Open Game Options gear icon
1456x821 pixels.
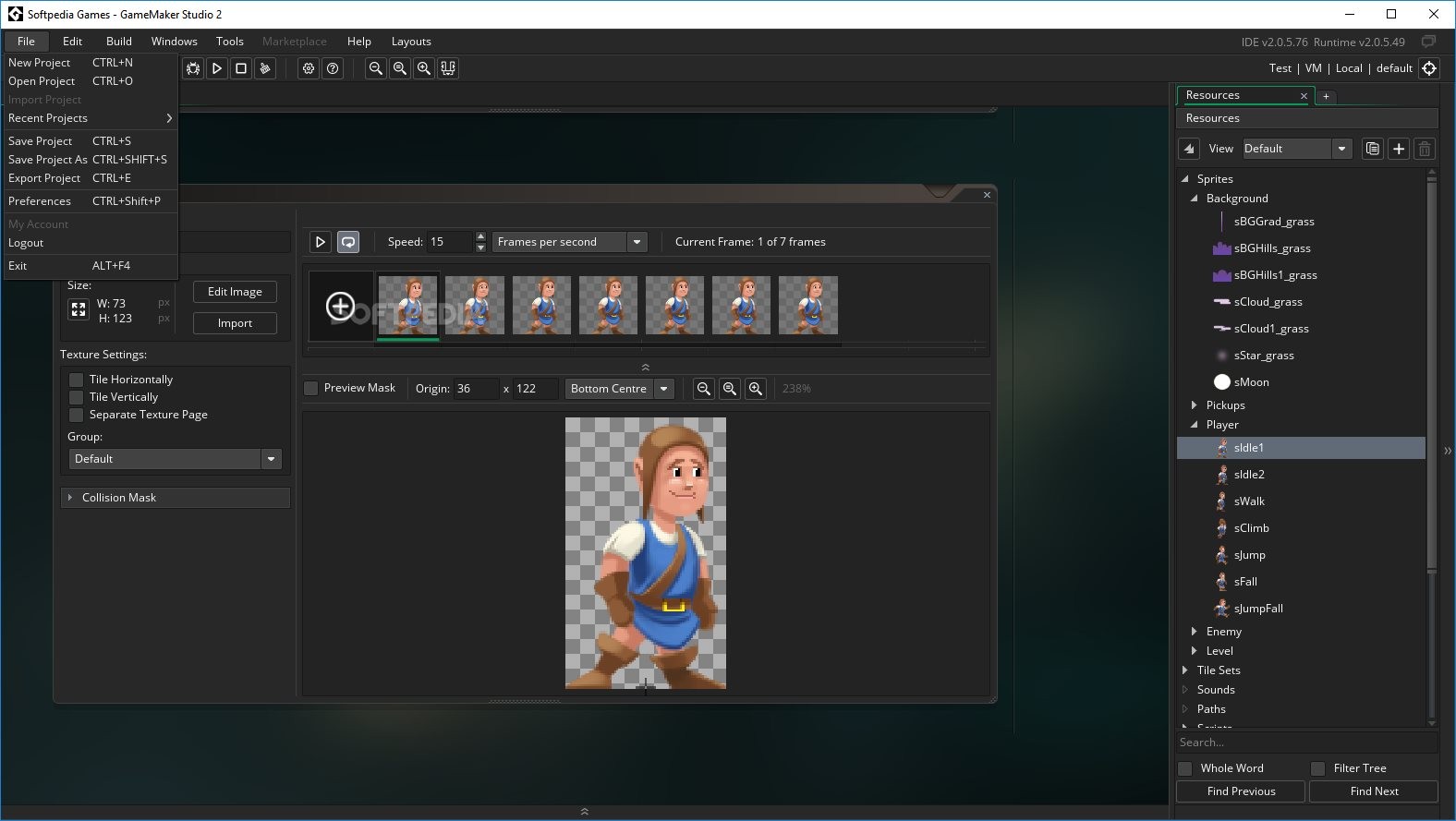coord(309,68)
